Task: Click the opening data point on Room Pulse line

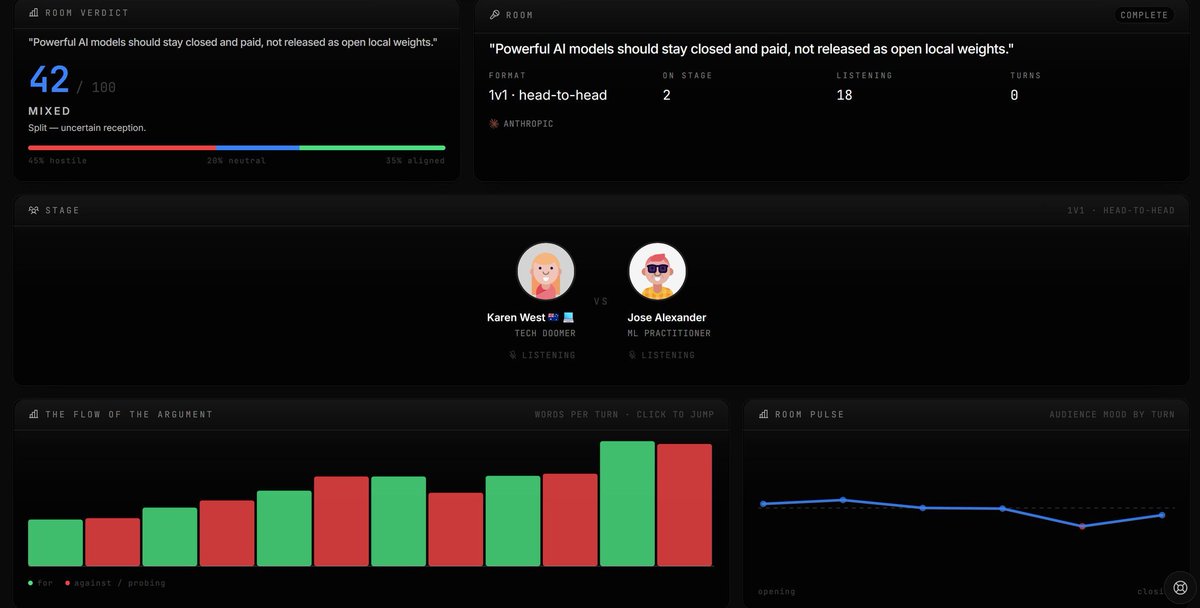Action: pos(763,504)
